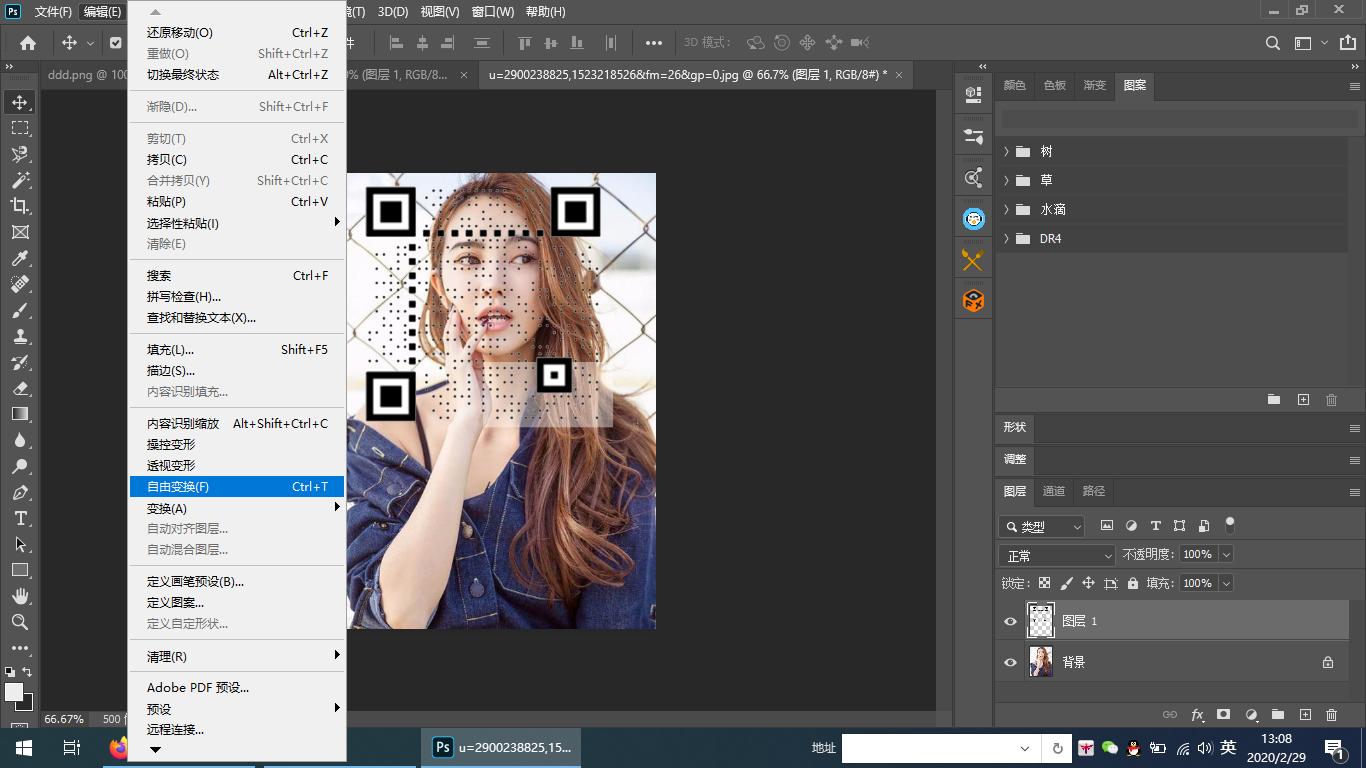Select the Eyedropper tool
This screenshot has height=768, width=1366.
20,258
